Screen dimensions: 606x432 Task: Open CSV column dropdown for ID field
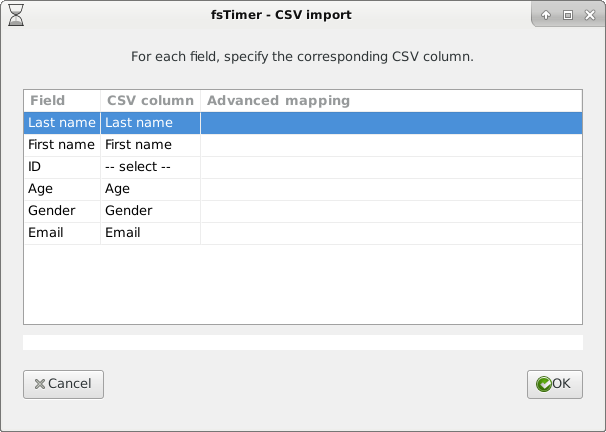click(x=150, y=167)
